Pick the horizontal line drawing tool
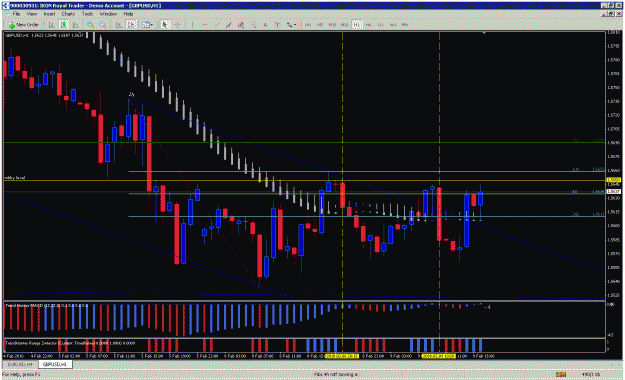625x380 pixels. [x=204, y=25]
